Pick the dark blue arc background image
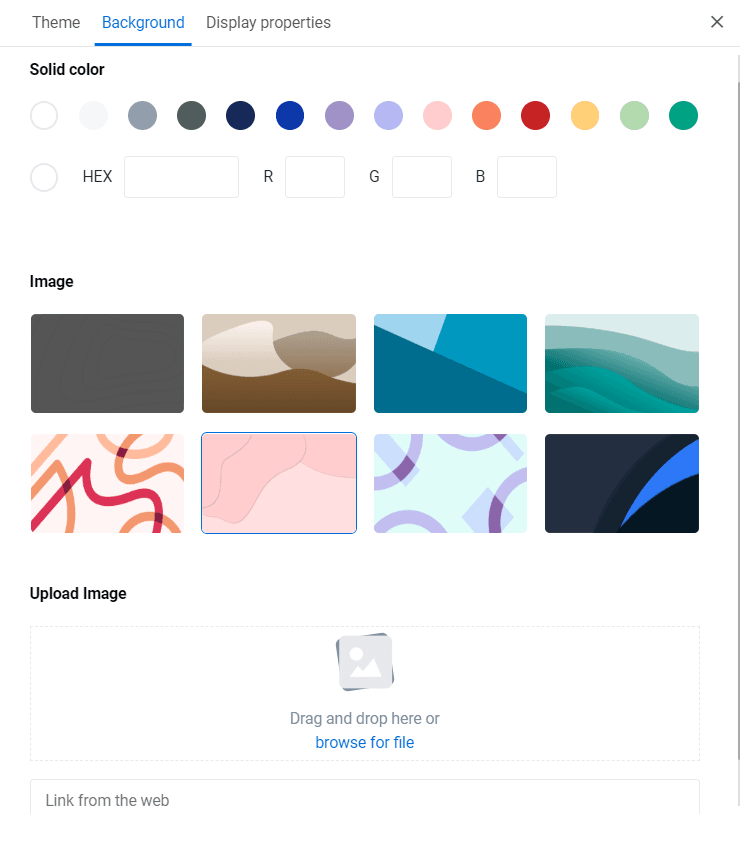 622,483
